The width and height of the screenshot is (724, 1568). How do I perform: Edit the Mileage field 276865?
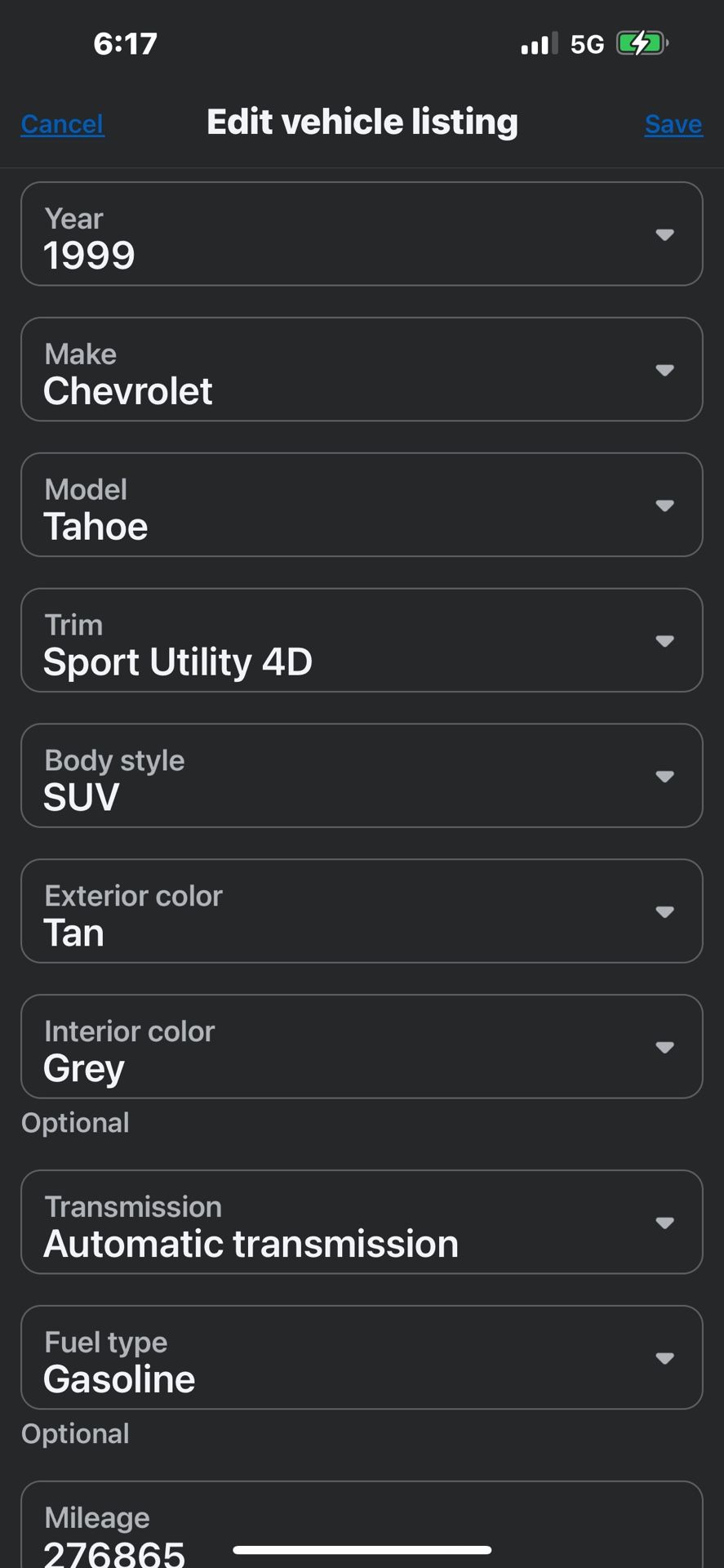362,1526
